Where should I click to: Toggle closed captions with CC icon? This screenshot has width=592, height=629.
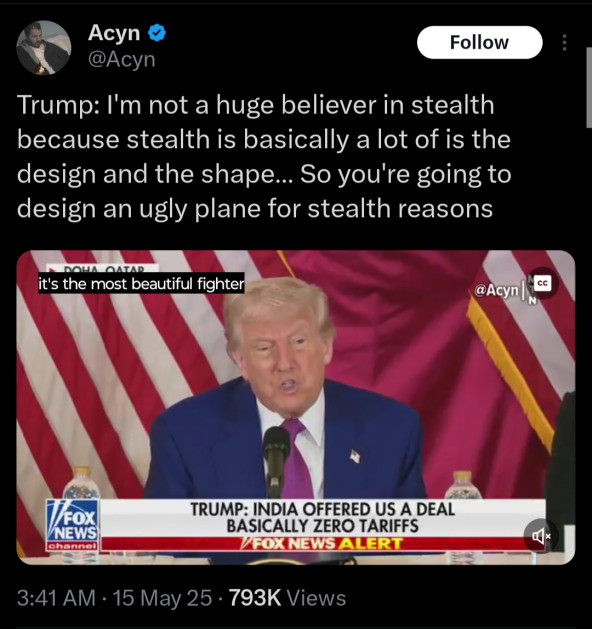point(542,283)
